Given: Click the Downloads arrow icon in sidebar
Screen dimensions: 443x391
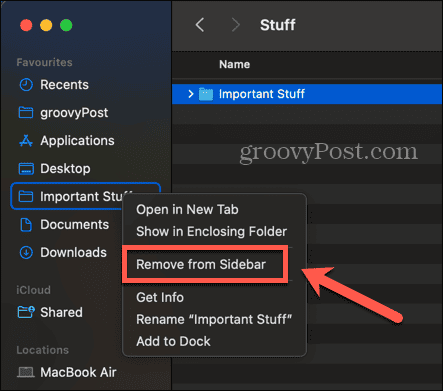Looking at the screenshot, I should click(x=26, y=253).
